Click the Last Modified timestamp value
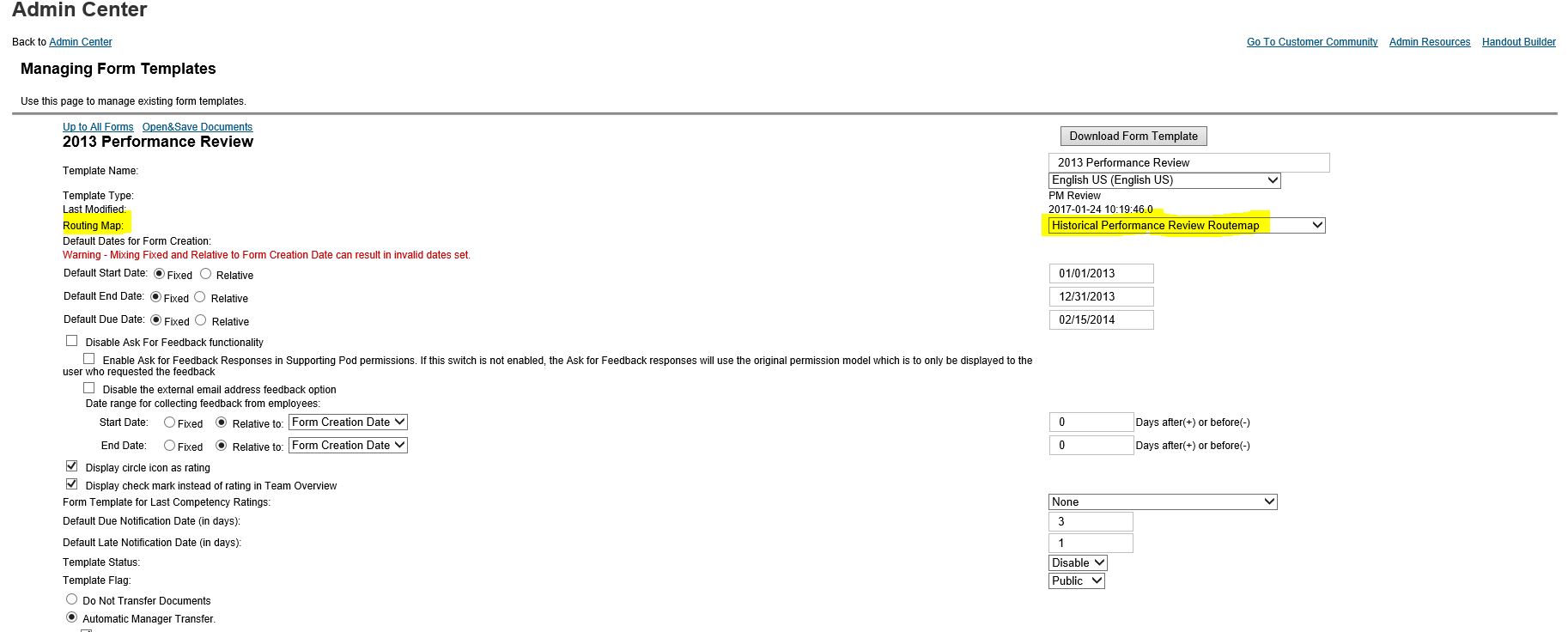Image resolution: width=1568 pixels, height=632 pixels. click(x=1100, y=210)
